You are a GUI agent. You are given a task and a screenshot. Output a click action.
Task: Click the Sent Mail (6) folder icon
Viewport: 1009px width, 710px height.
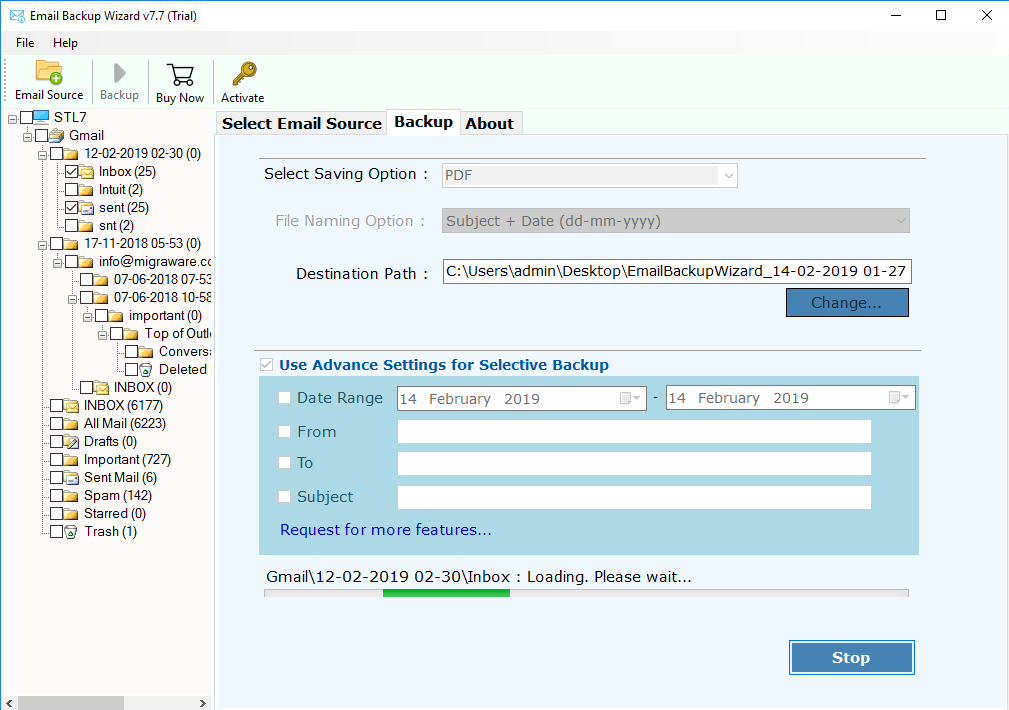[71, 478]
